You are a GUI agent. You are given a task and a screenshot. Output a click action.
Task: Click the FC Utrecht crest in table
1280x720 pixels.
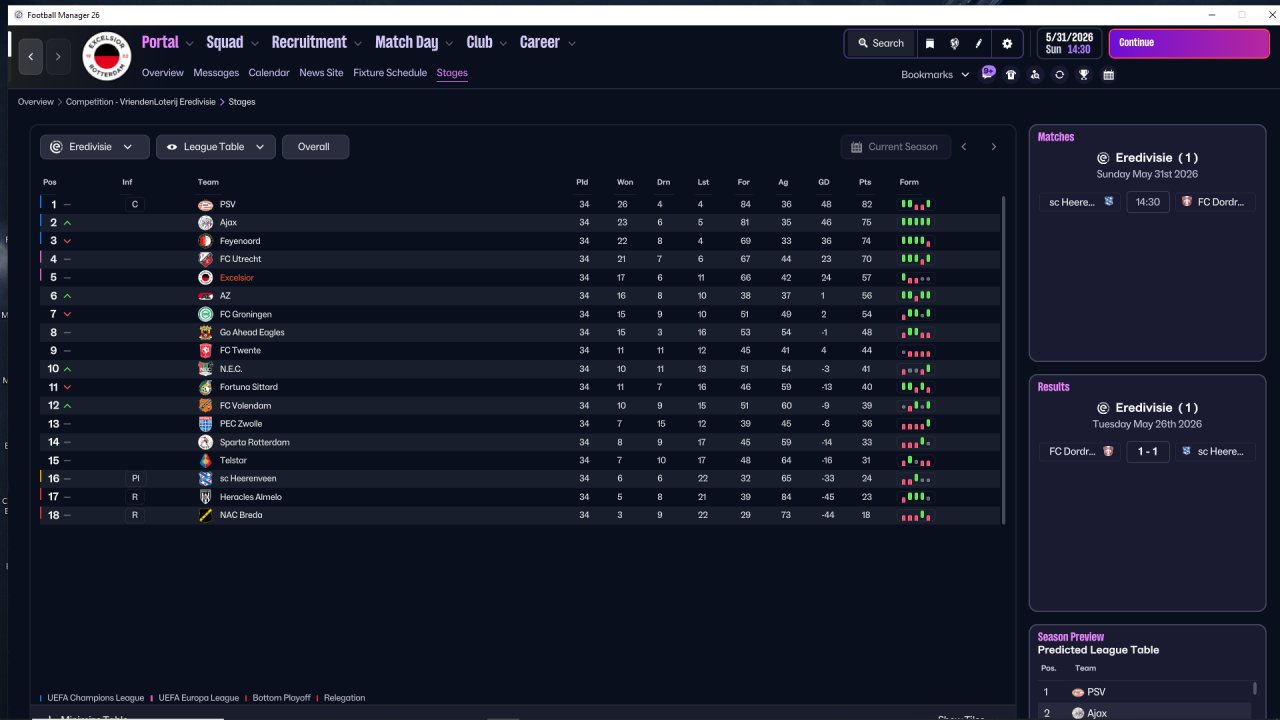[205, 259]
